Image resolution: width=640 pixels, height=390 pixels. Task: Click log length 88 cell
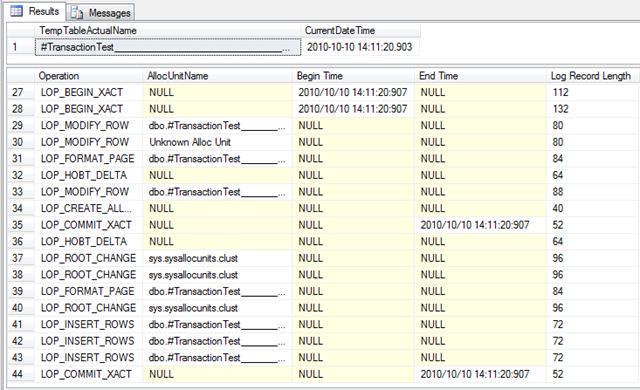coord(593,192)
